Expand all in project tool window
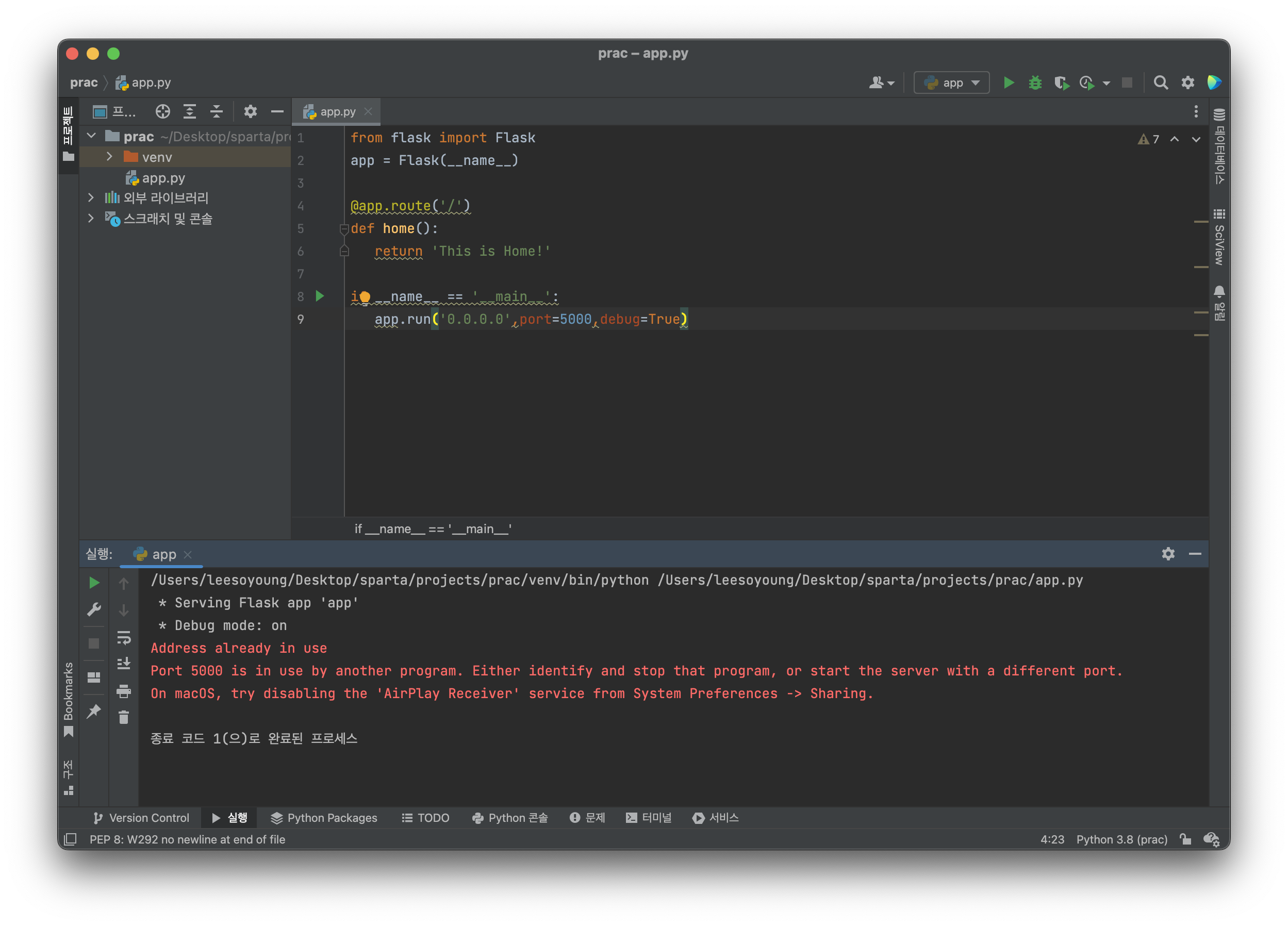Image resolution: width=1288 pixels, height=926 pixels. 190,111
